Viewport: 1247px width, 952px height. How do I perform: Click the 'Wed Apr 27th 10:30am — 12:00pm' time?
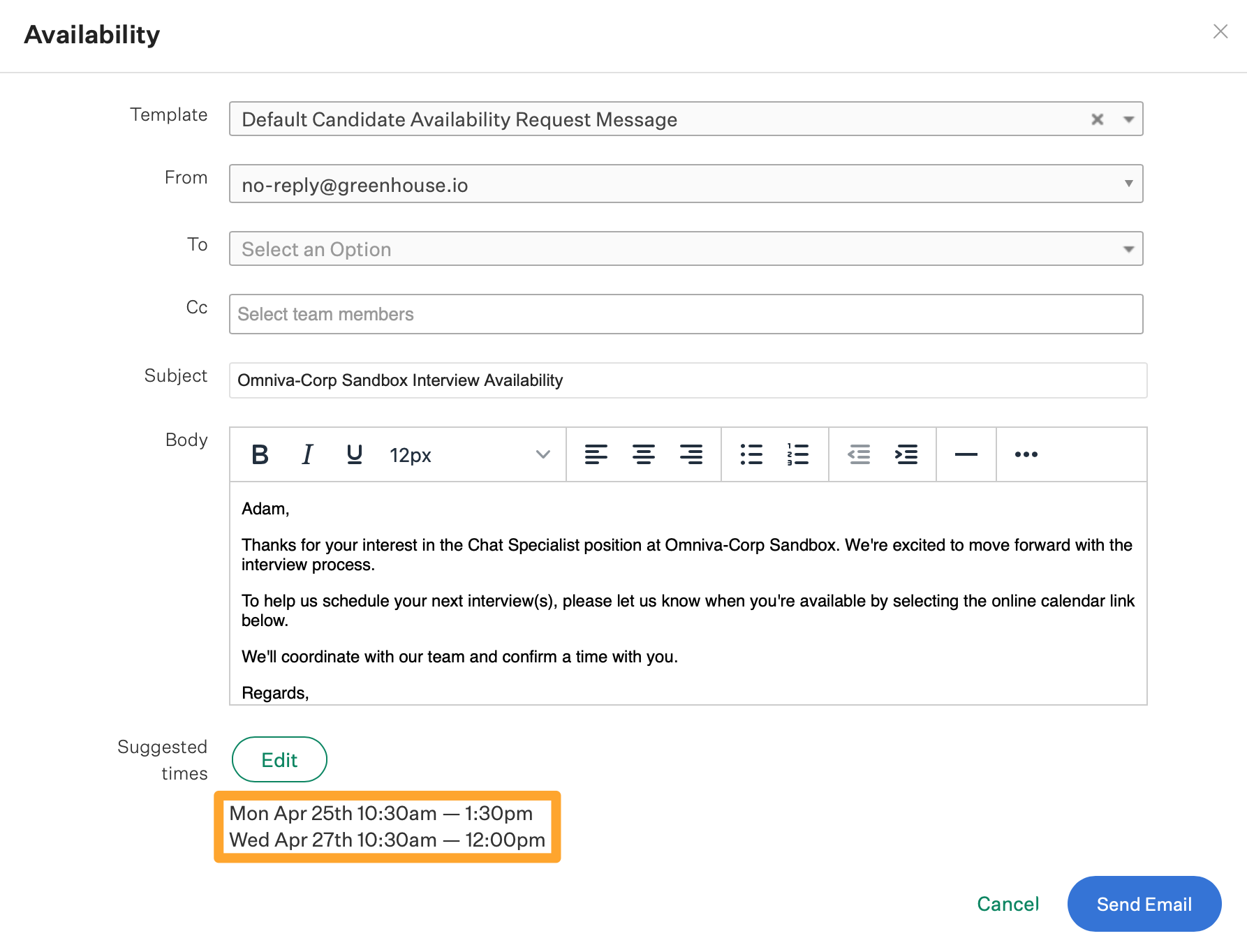(388, 840)
